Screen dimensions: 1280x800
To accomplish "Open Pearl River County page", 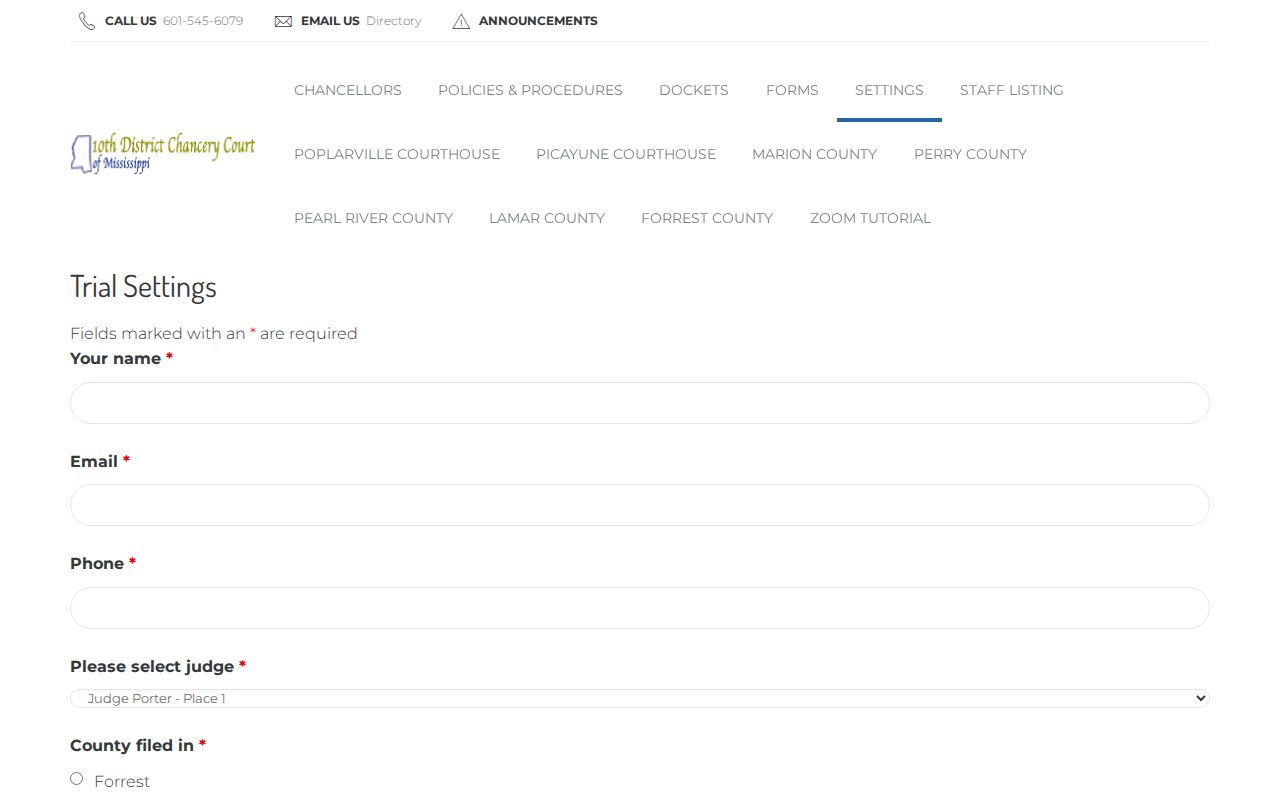I will pyautogui.click(x=373, y=218).
